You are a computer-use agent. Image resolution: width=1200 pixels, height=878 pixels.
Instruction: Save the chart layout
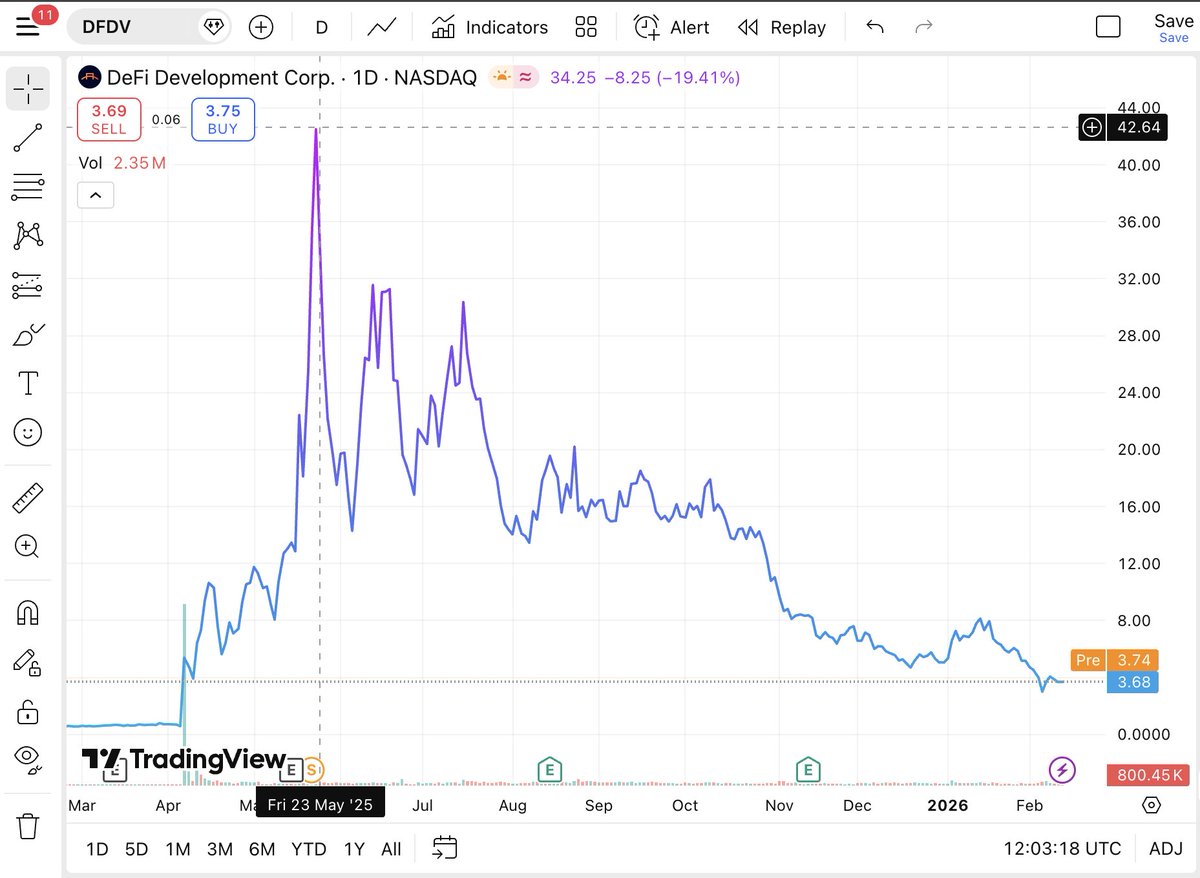pos(1173,27)
